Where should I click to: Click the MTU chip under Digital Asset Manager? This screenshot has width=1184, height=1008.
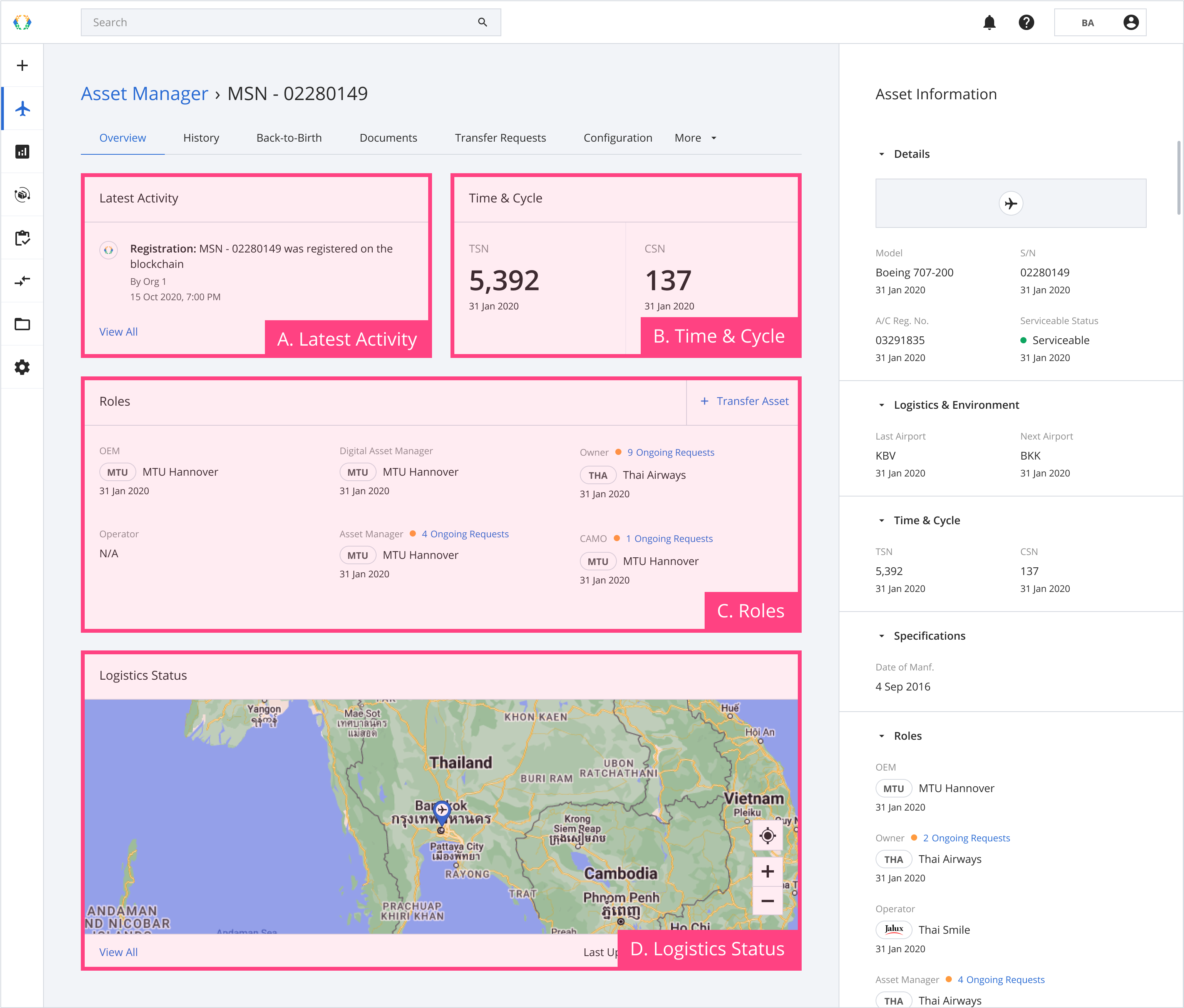click(x=358, y=472)
